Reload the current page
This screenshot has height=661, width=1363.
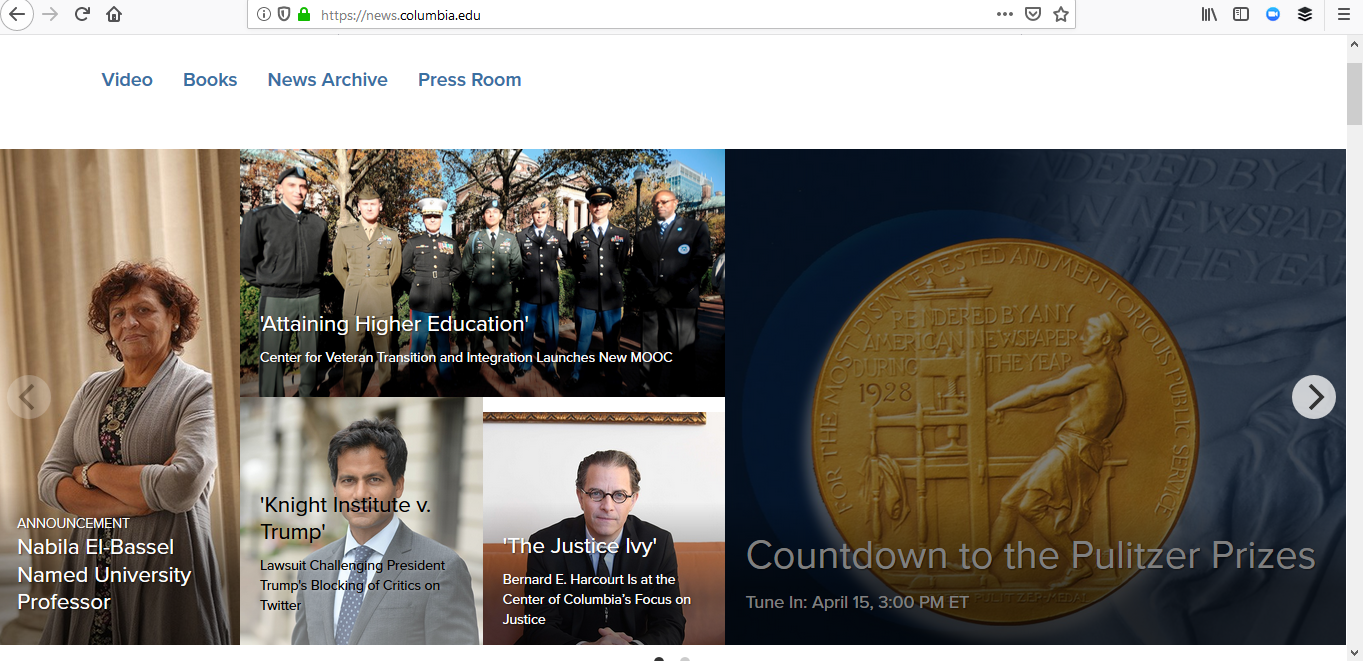click(x=82, y=14)
